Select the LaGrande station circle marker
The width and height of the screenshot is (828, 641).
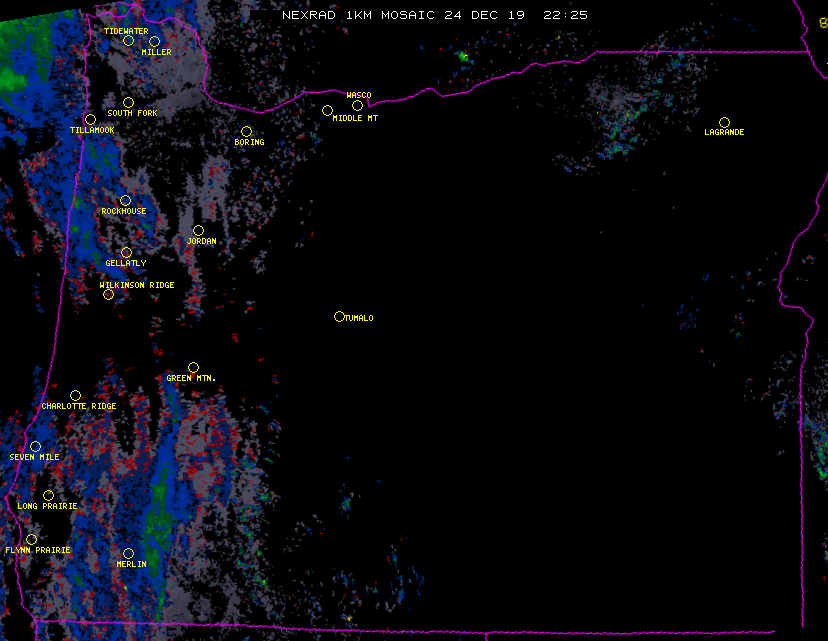coord(724,122)
